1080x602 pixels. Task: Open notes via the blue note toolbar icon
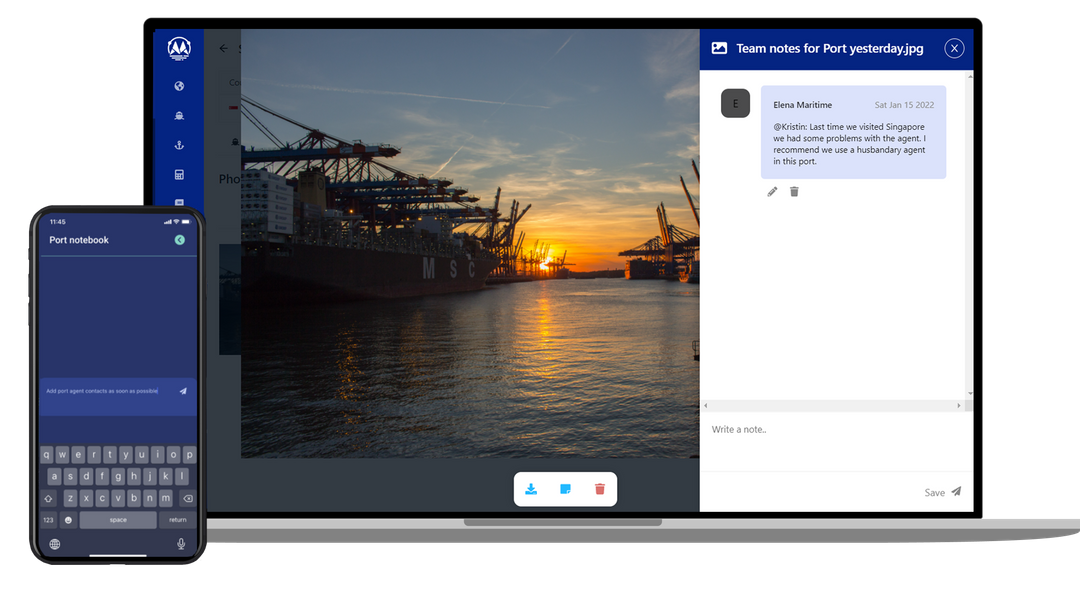tap(565, 489)
